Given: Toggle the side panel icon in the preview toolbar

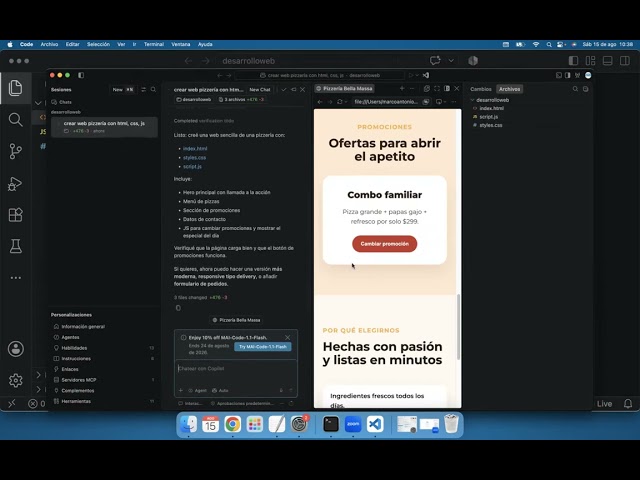Looking at the screenshot, I should pyautogui.click(x=447, y=89).
